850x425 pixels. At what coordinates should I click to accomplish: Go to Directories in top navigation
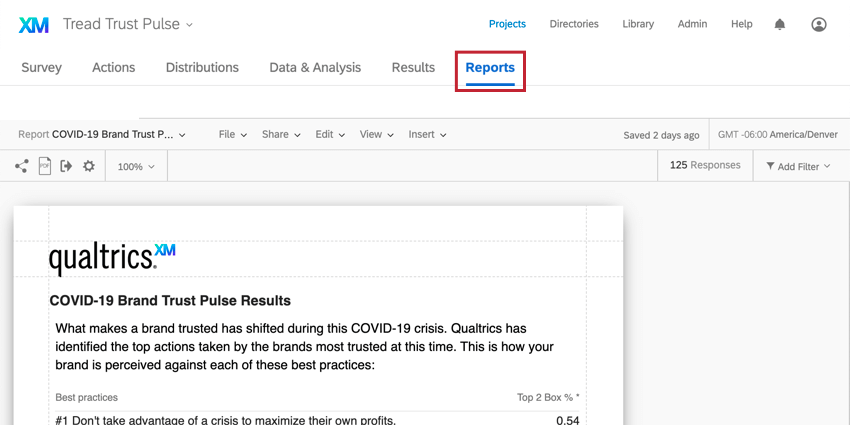pos(574,24)
